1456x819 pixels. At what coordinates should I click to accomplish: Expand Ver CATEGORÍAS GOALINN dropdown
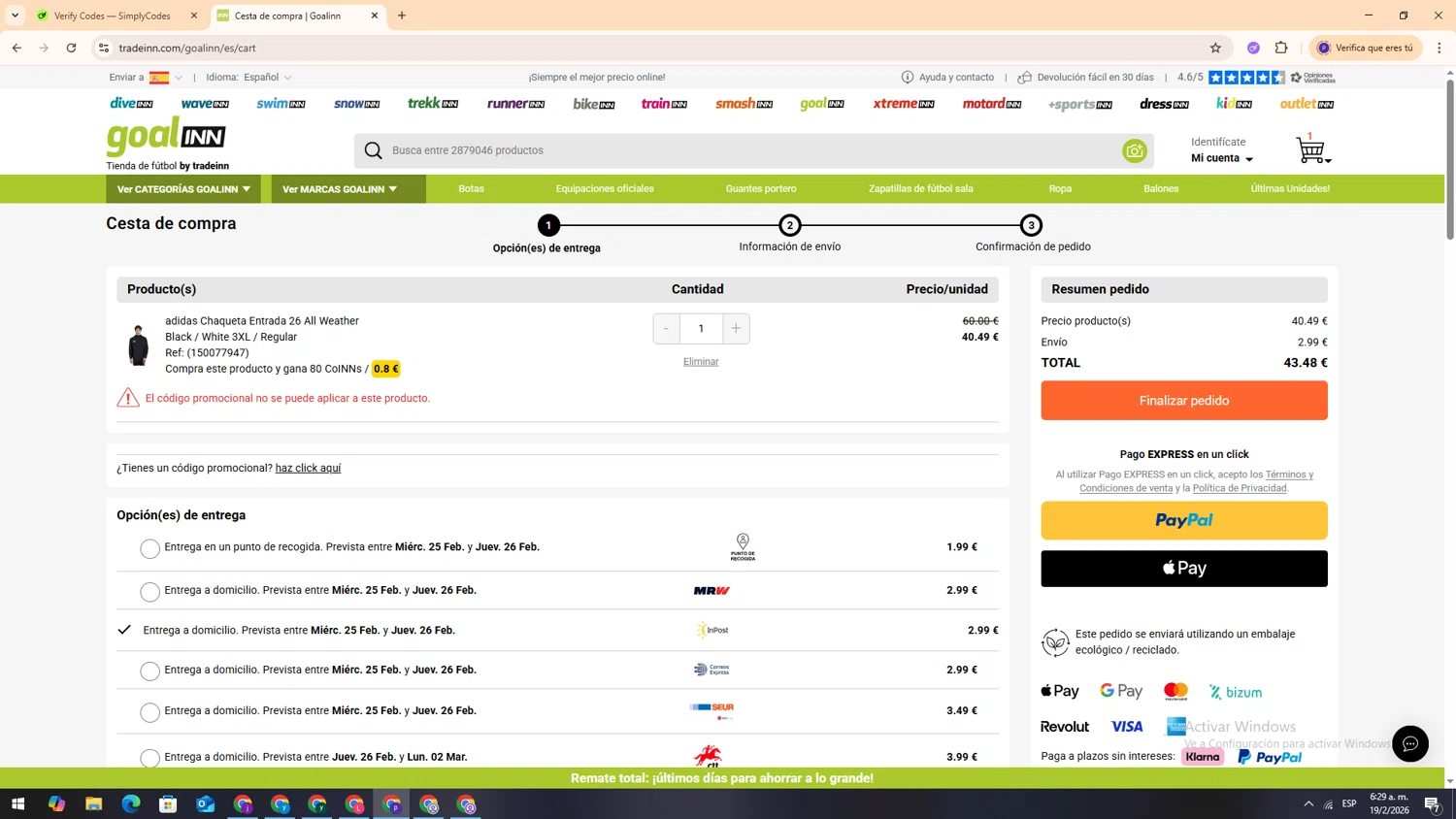click(184, 189)
